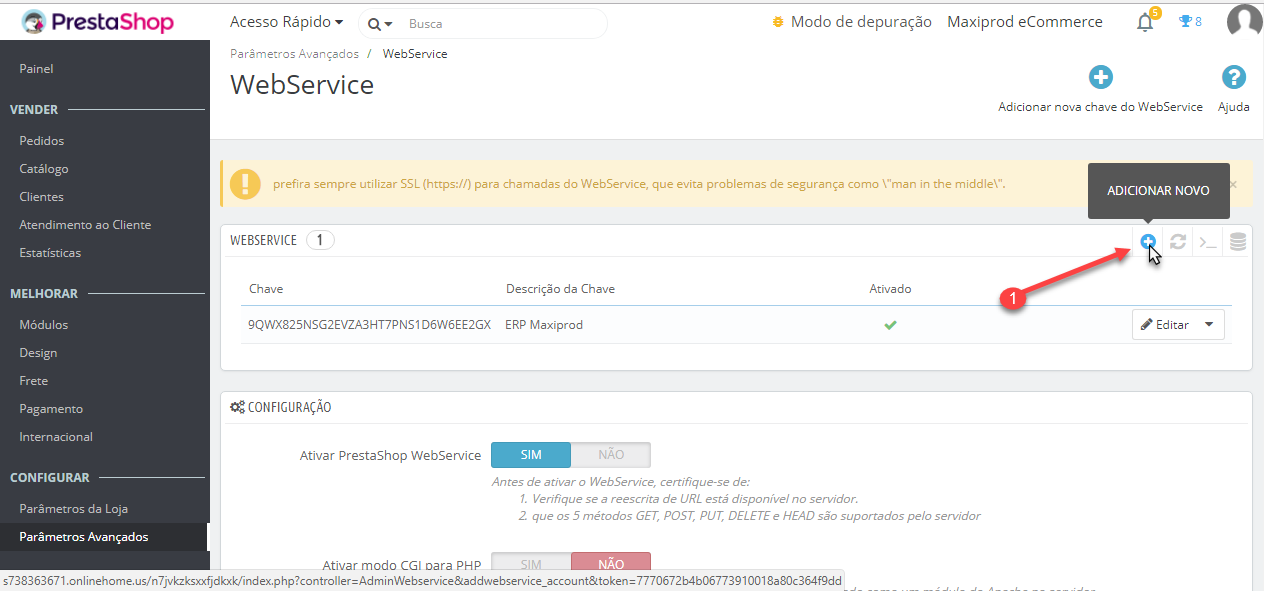Click the Editar button for ERP Maxiprod
This screenshot has width=1264, height=591.
[1165, 325]
